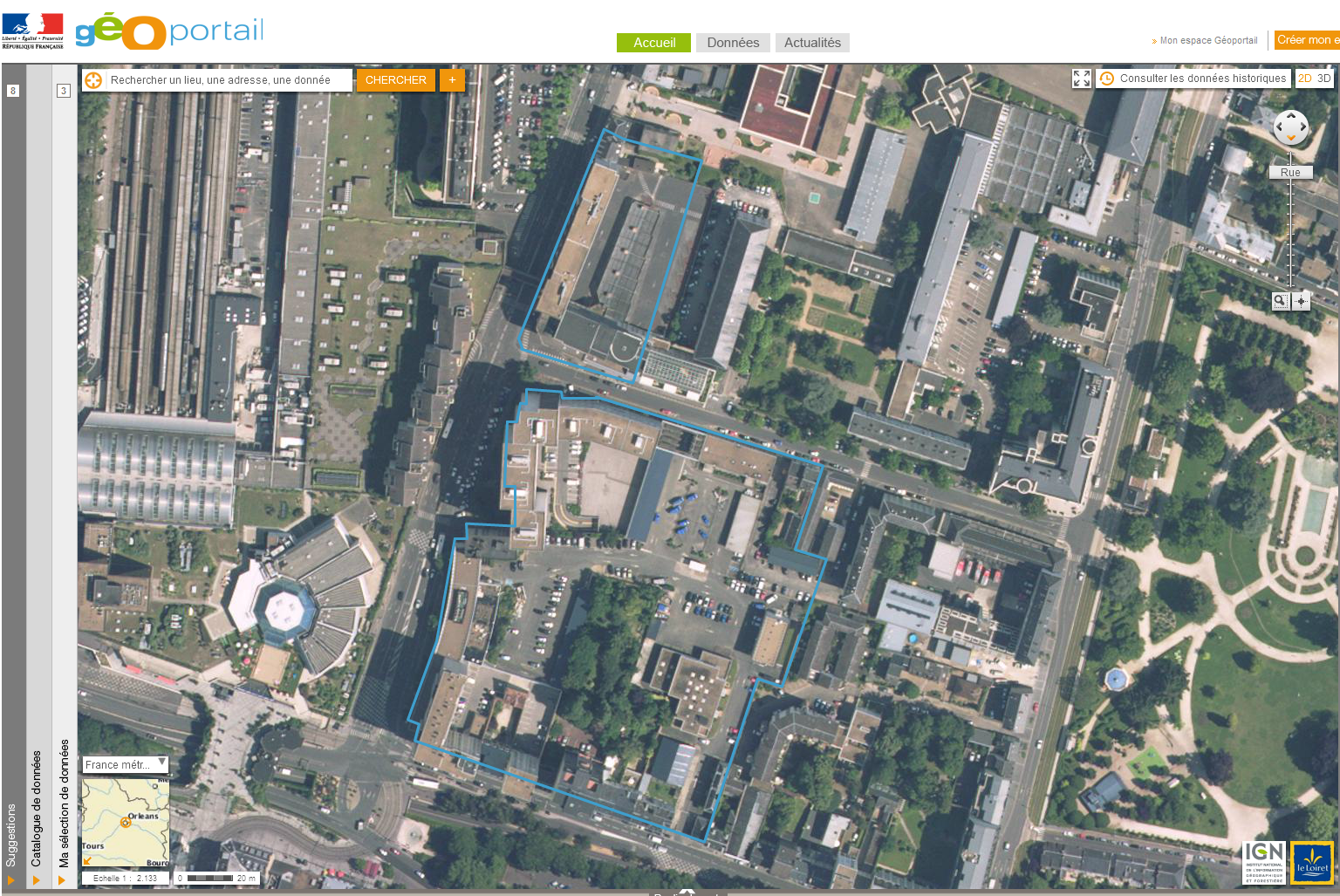Open the France métr... territory dropdown
The image size is (1340, 896).
click(125, 764)
